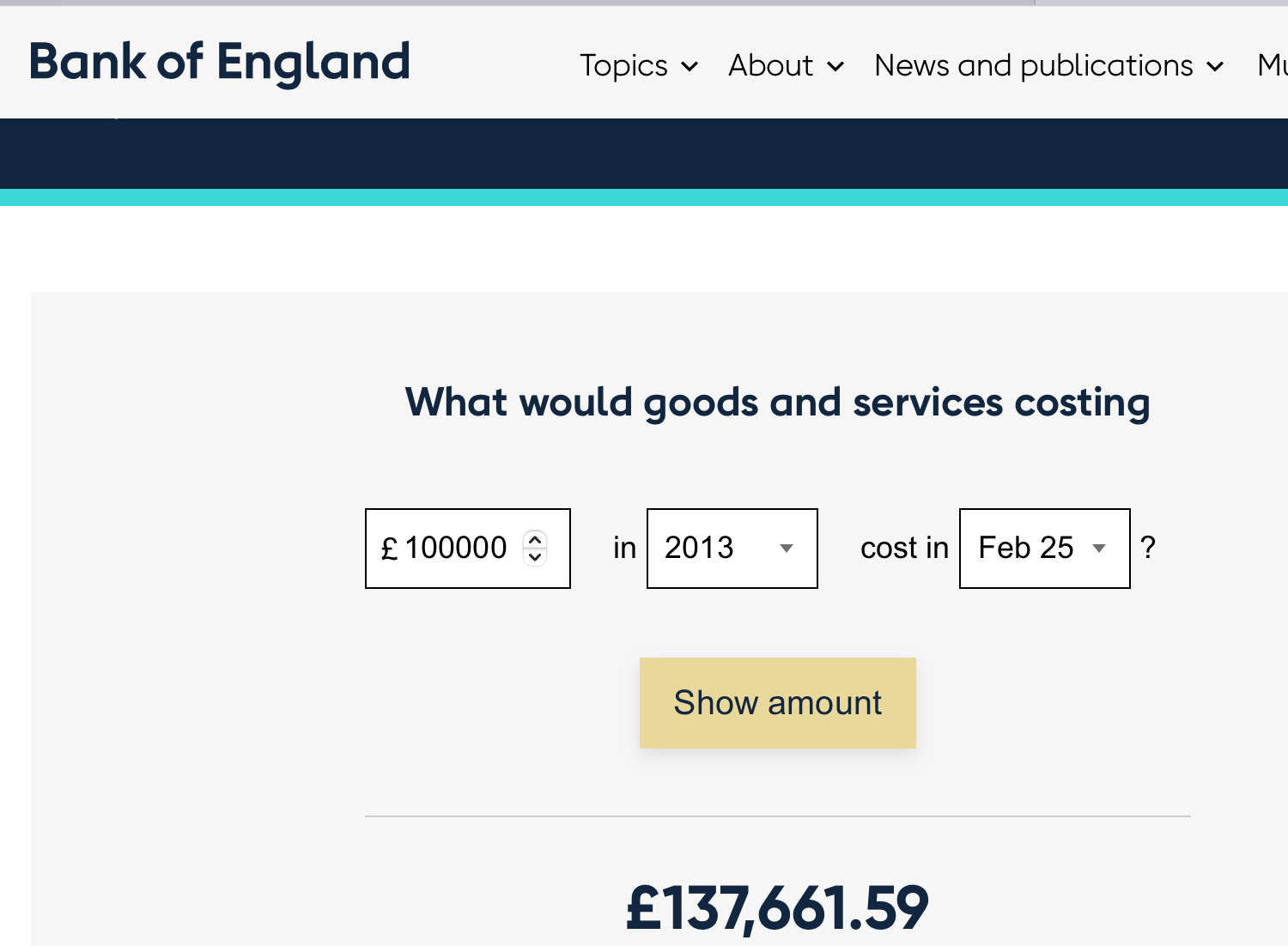Increase the amount with the up stepper arrow
The height and width of the screenshot is (946, 1288).
click(x=535, y=540)
